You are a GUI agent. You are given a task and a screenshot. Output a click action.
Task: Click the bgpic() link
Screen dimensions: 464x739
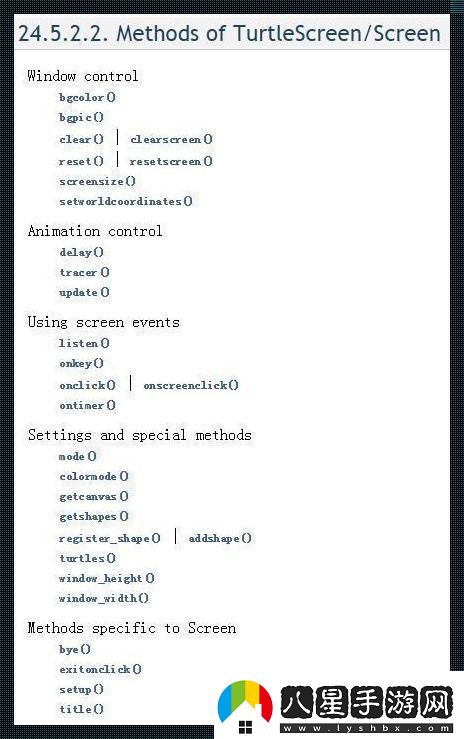[x=81, y=117]
